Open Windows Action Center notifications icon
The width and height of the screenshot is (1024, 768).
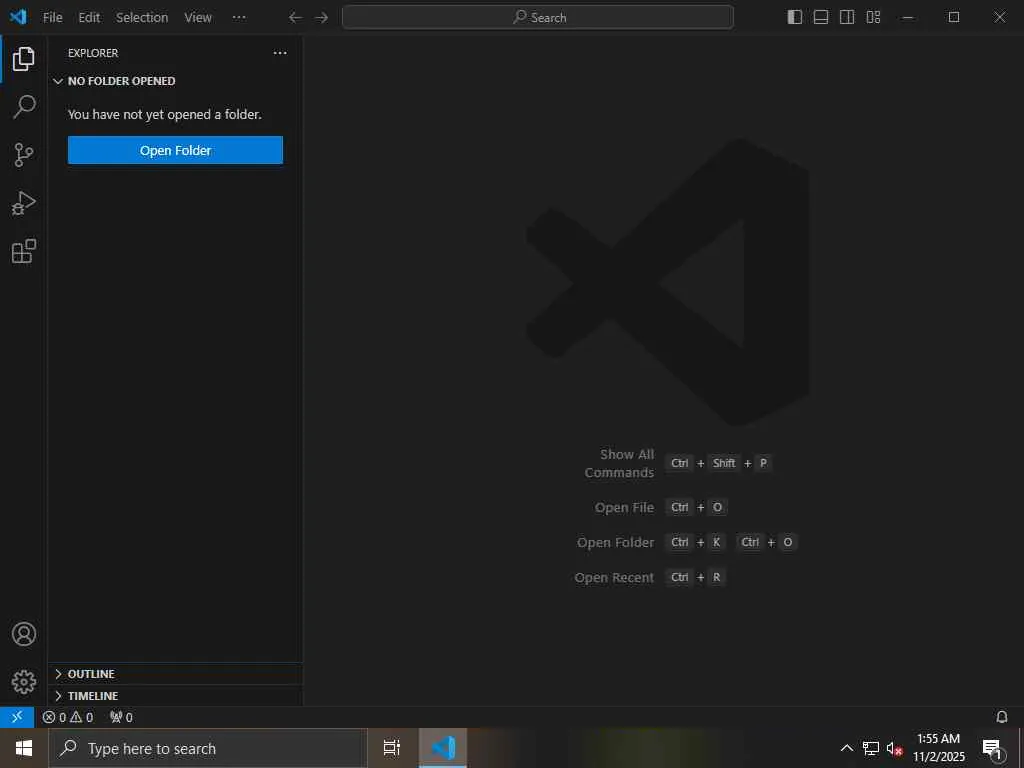pos(992,748)
